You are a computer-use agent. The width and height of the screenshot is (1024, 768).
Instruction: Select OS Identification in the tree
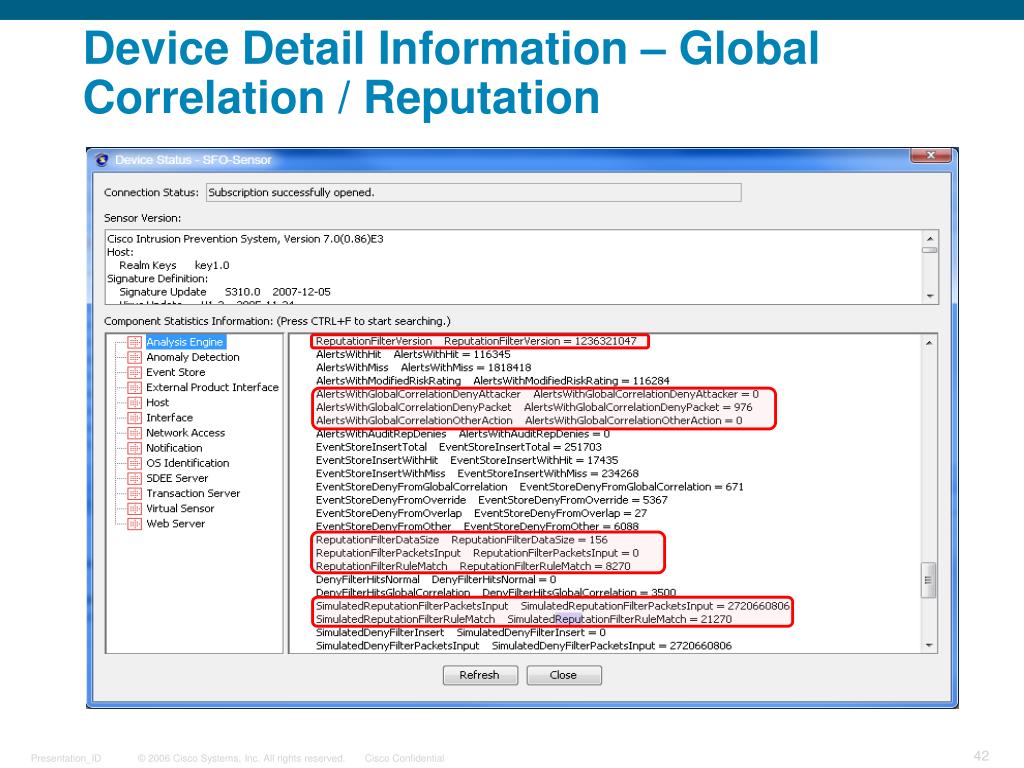click(x=187, y=463)
